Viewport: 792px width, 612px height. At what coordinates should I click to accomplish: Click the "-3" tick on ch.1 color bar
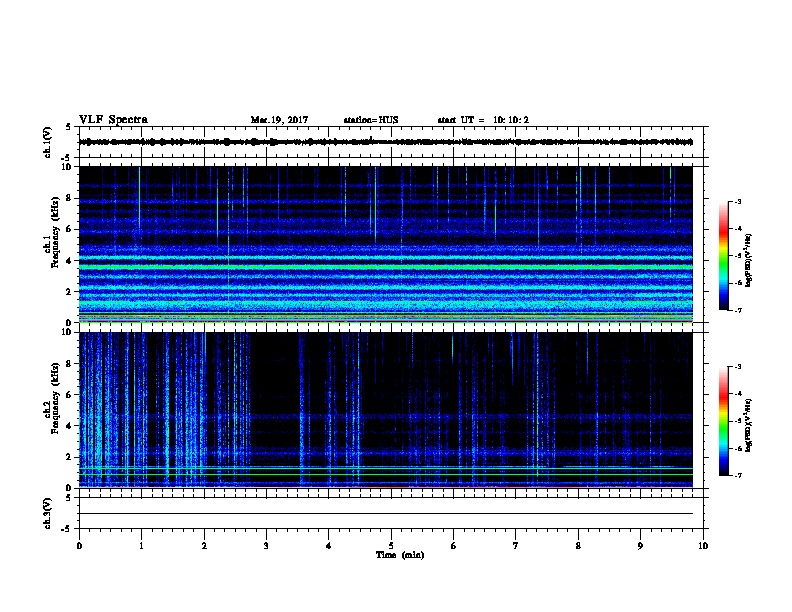[738, 201]
